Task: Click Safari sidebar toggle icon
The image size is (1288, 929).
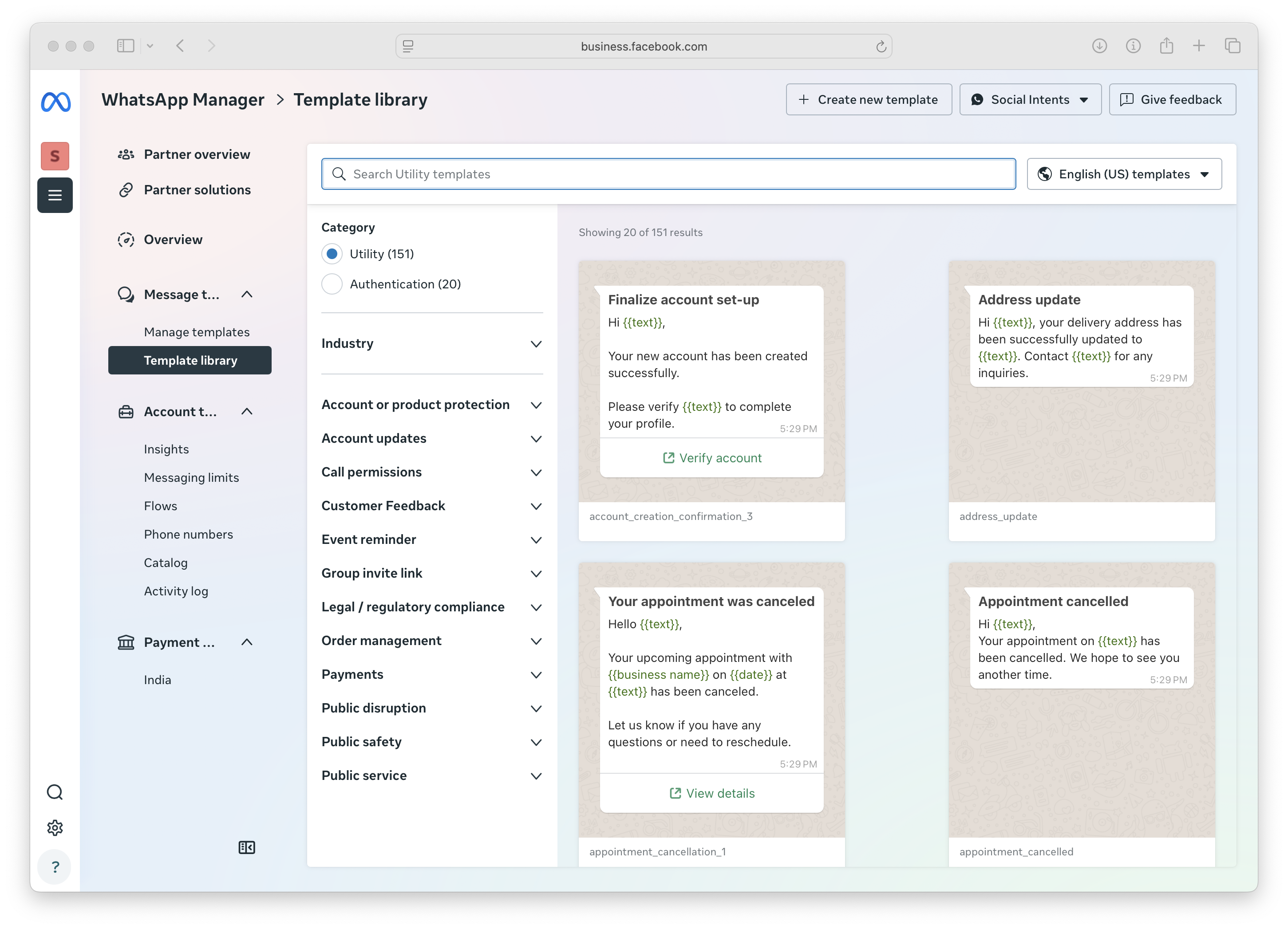Action: (x=126, y=46)
